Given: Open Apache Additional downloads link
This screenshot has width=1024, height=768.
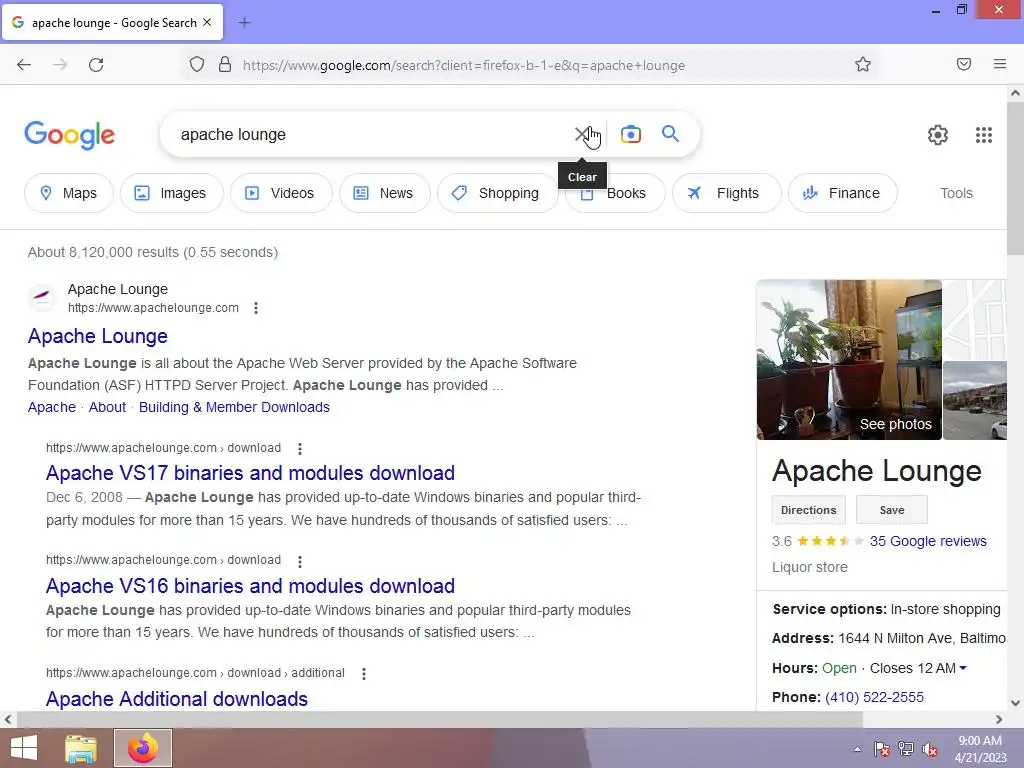Looking at the screenshot, I should point(176,699).
